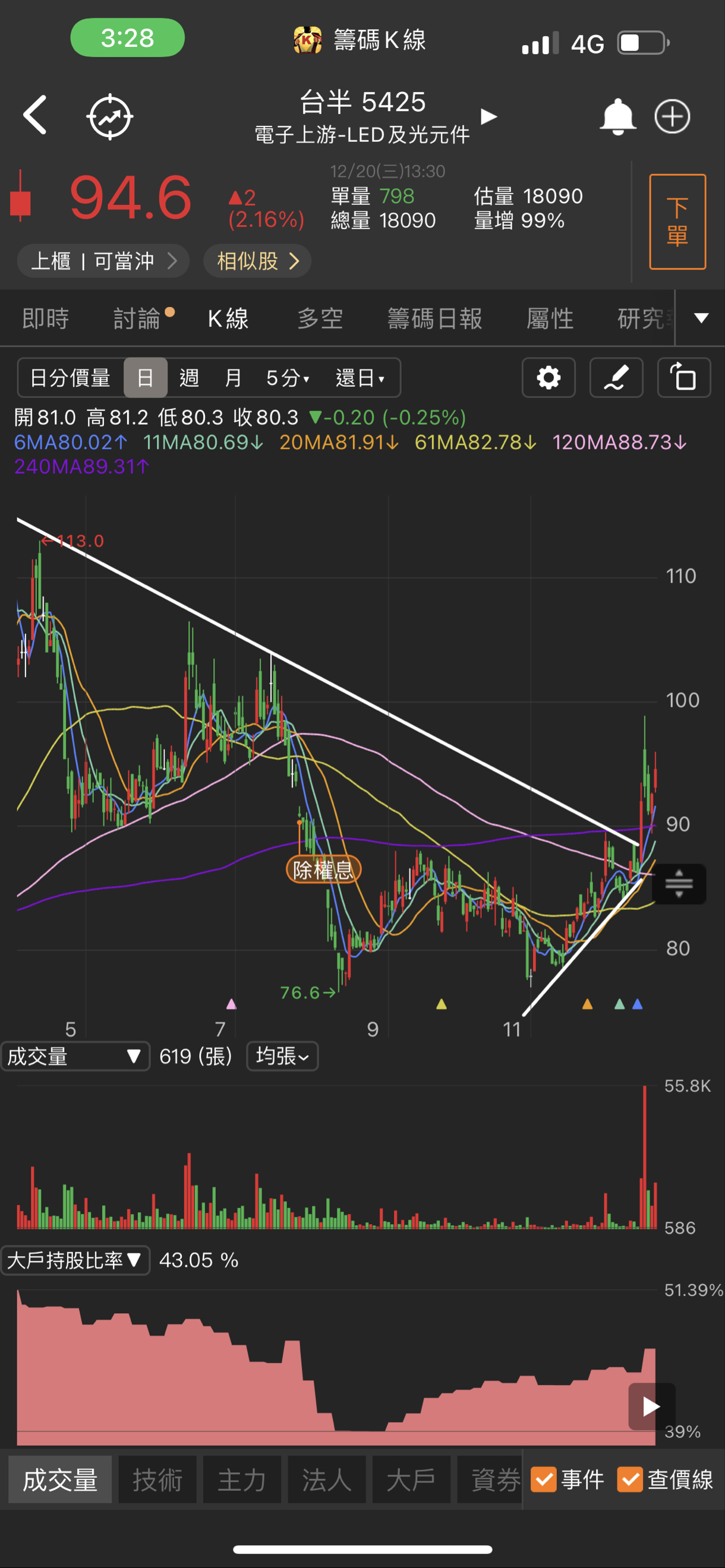The width and height of the screenshot is (725, 1568).
Task: Open the trend target analysis icon
Action: (111, 116)
